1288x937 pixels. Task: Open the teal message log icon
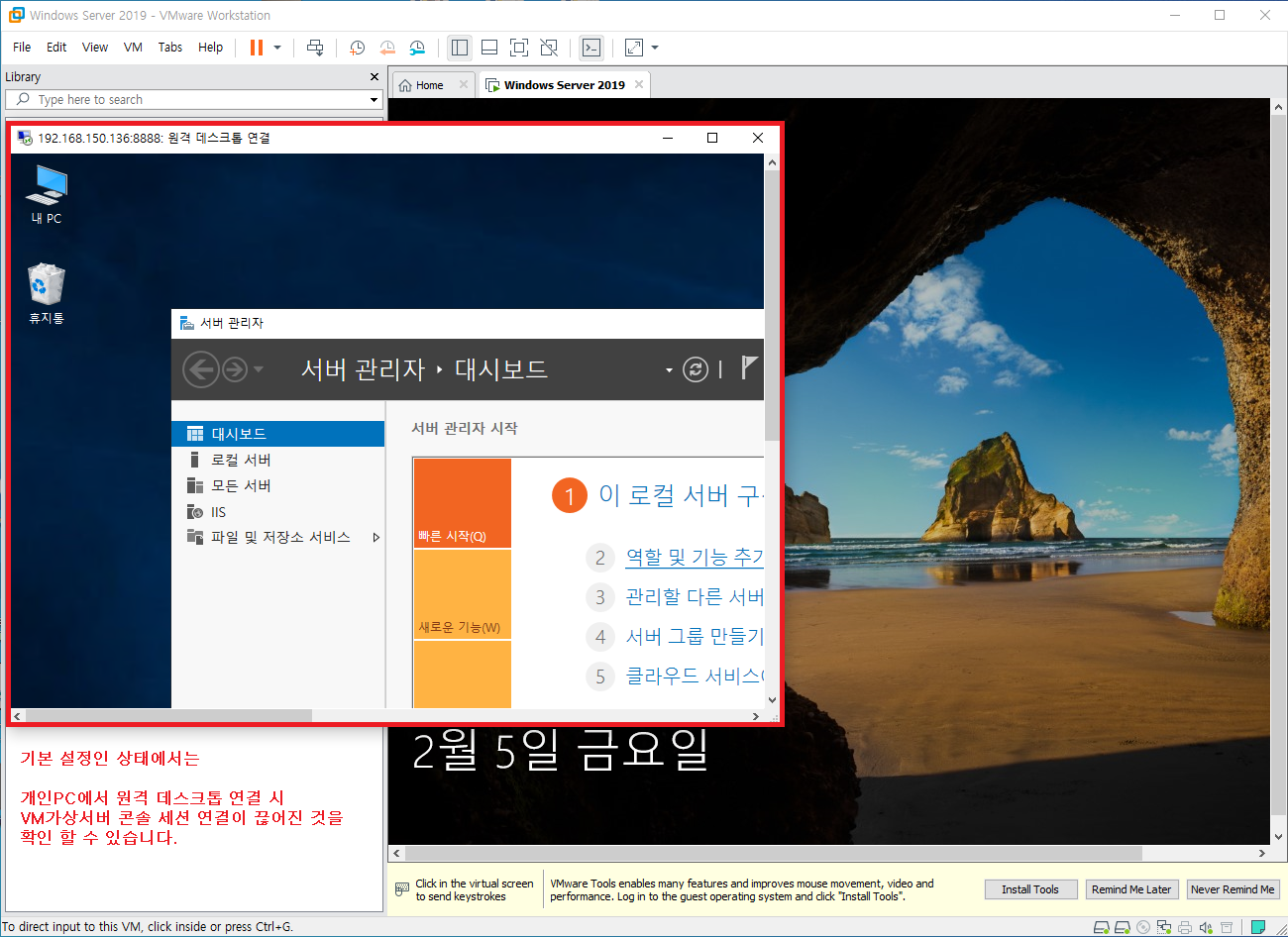coord(1258,928)
